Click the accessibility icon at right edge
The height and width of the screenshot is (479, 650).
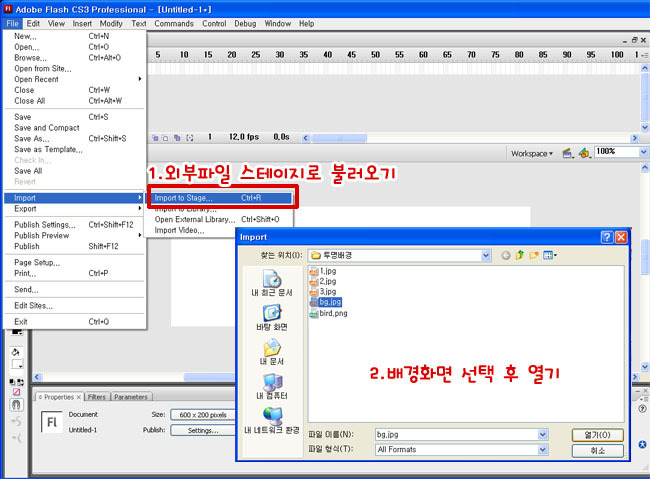[643, 444]
